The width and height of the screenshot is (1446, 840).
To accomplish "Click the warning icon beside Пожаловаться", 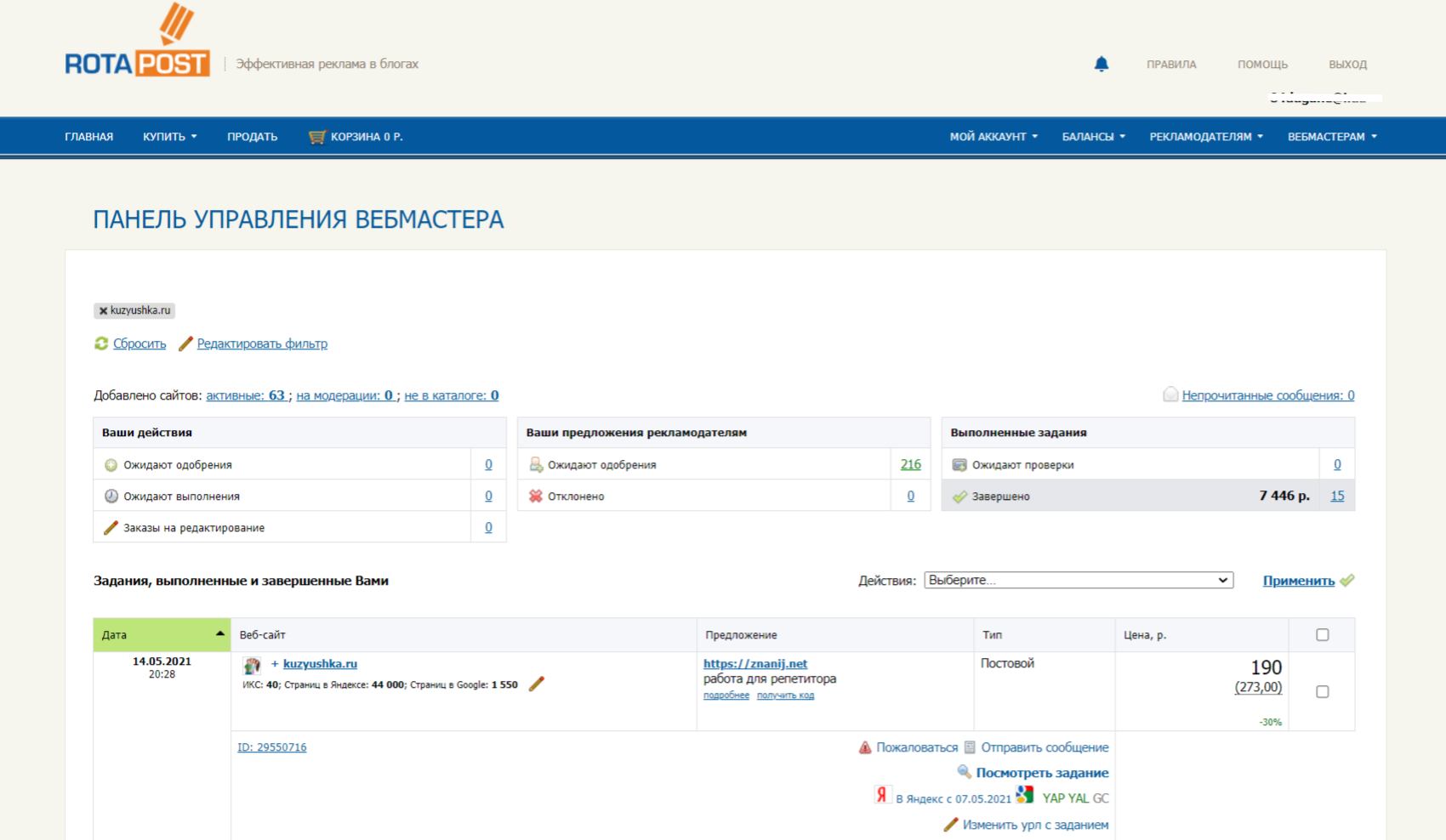I will [x=864, y=747].
